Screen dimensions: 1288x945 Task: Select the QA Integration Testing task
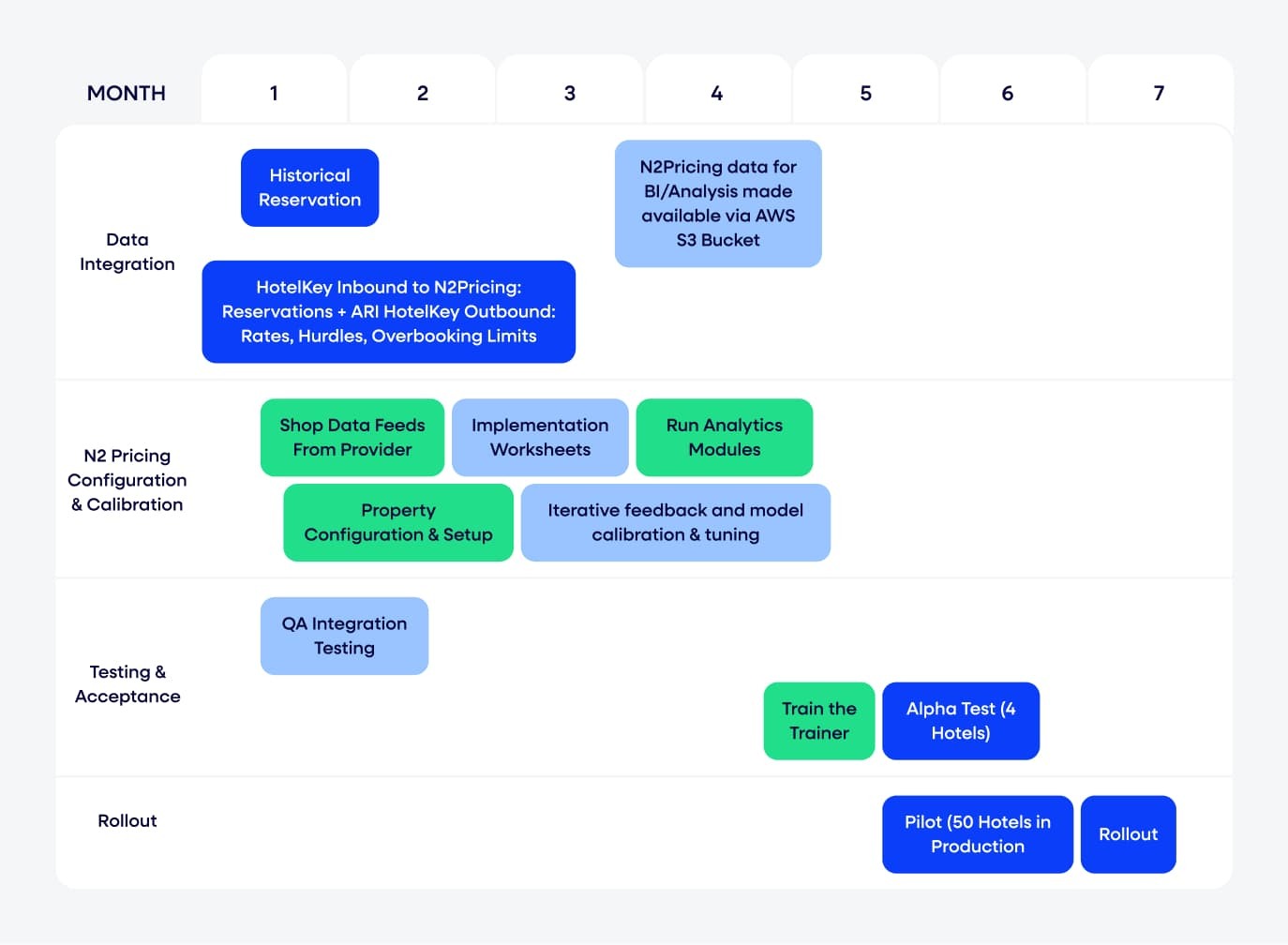tap(344, 636)
